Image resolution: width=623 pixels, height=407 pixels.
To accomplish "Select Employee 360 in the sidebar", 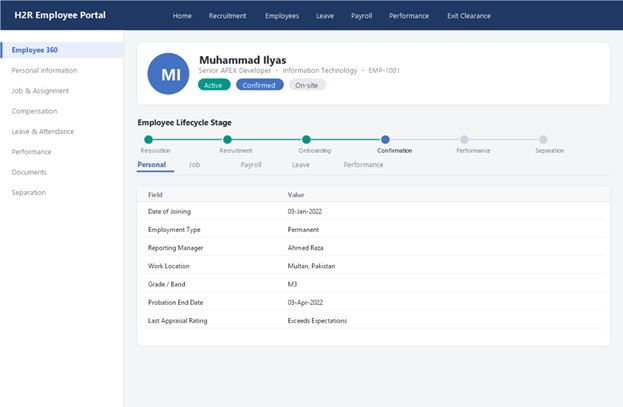I will point(62,50).
